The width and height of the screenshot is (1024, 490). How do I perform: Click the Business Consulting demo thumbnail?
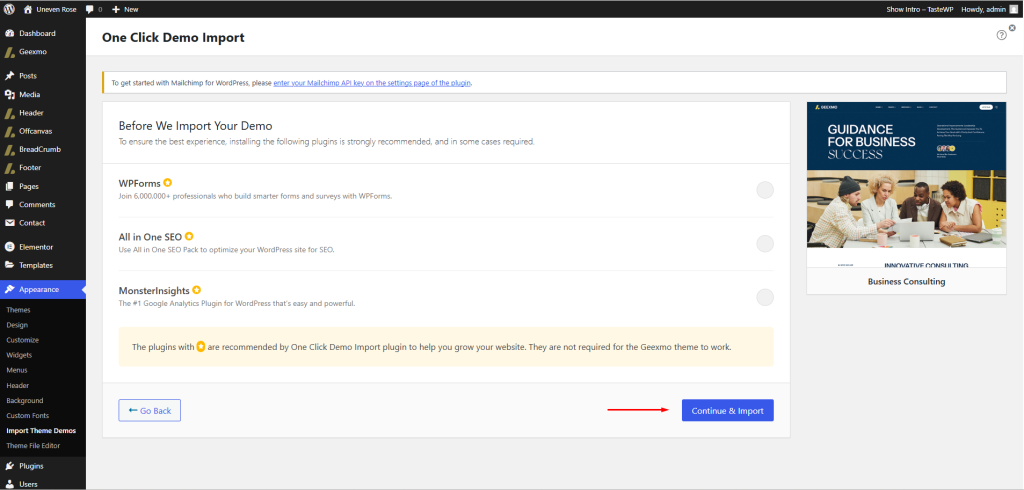906,185
